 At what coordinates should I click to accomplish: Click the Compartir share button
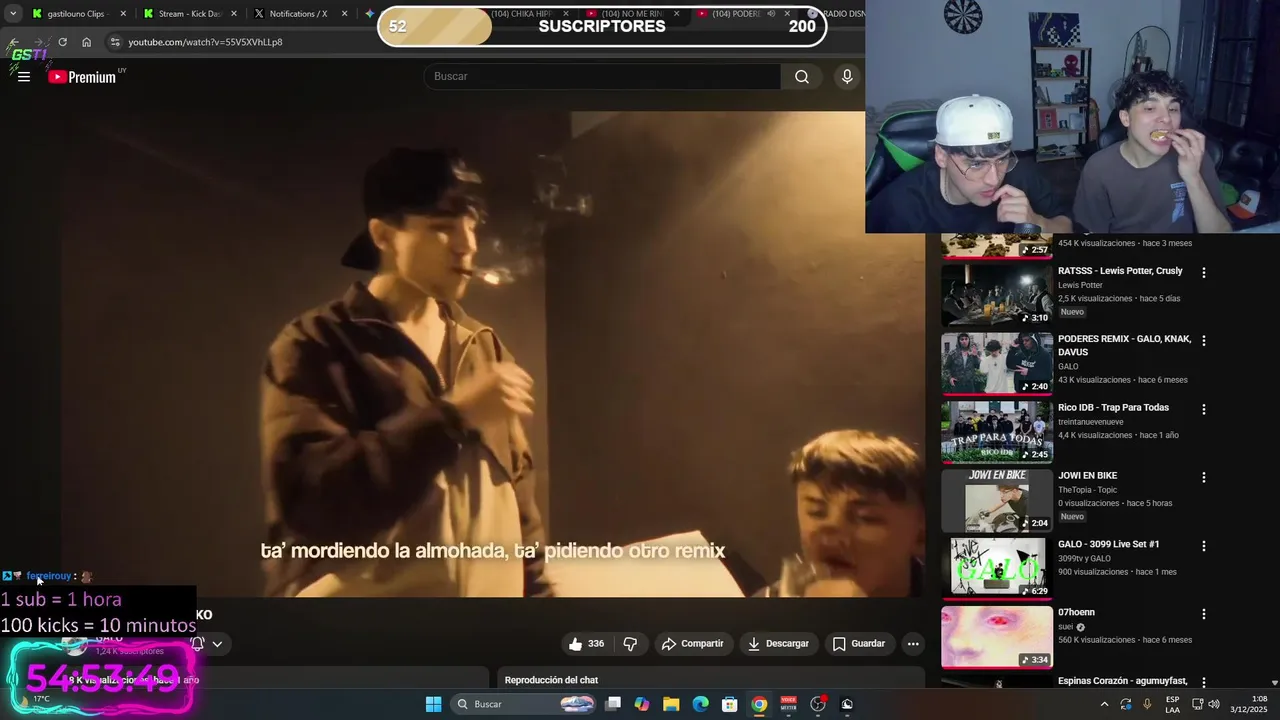coord(692,644)
